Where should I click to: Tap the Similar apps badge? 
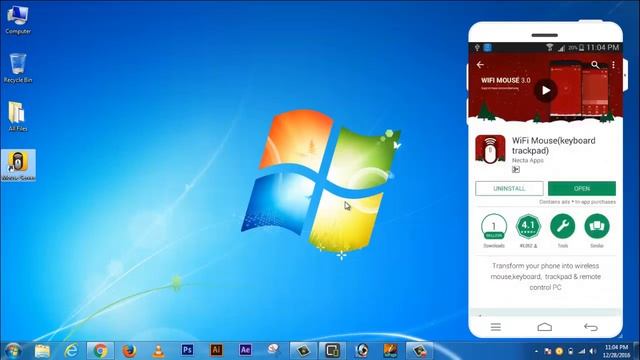(x=597, y=226)
